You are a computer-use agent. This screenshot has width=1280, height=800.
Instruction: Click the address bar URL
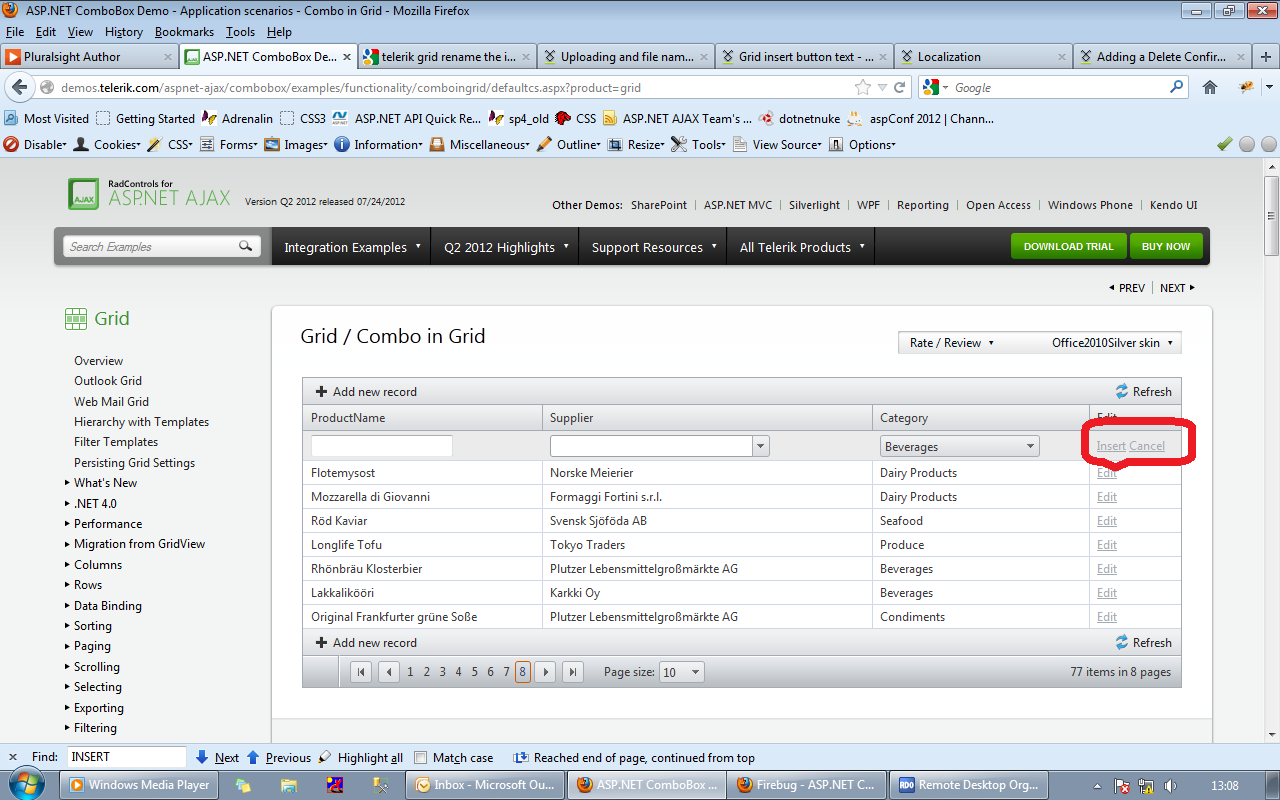pyautogui.click(x=350, y=88)
